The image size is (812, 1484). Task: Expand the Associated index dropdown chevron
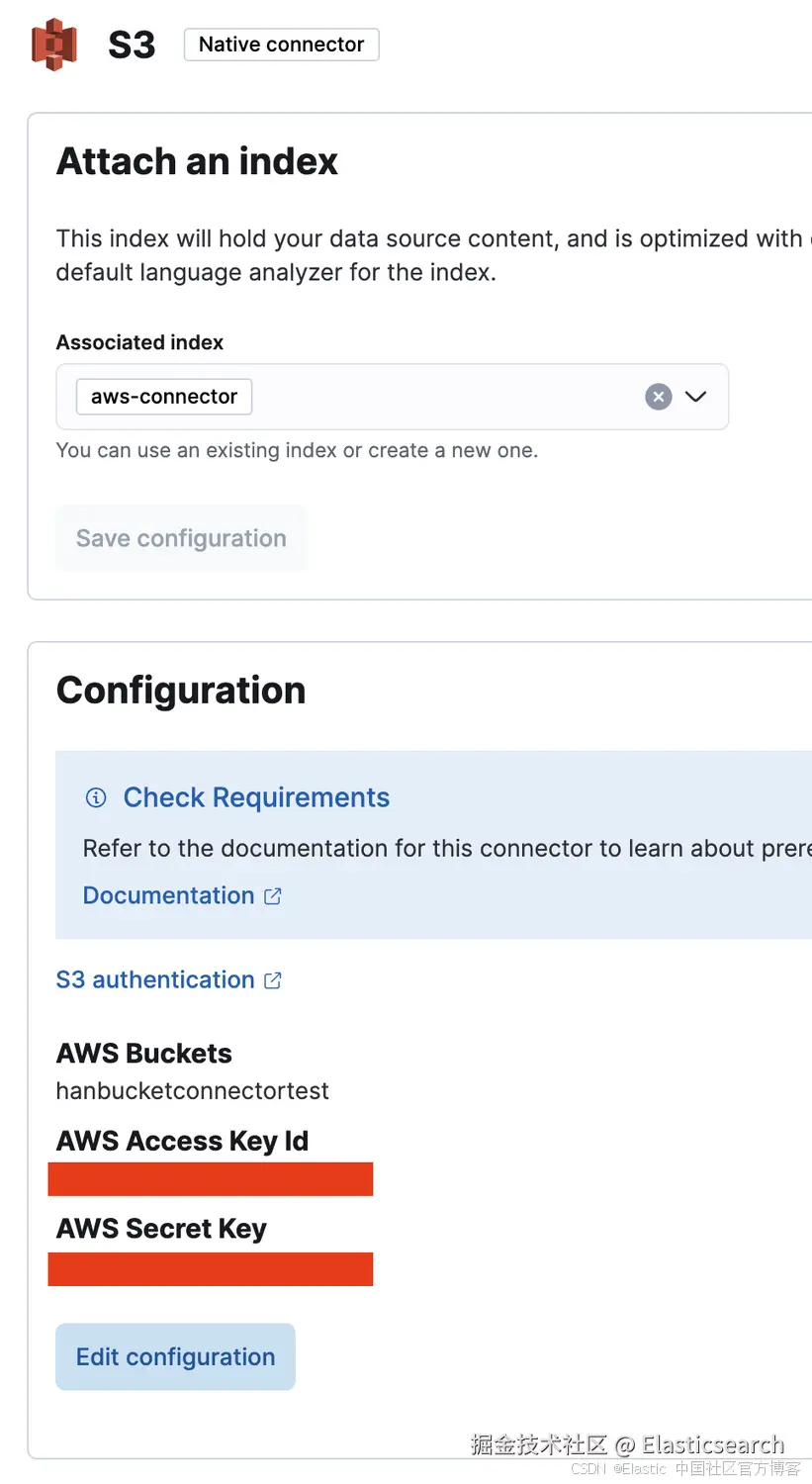696,397
